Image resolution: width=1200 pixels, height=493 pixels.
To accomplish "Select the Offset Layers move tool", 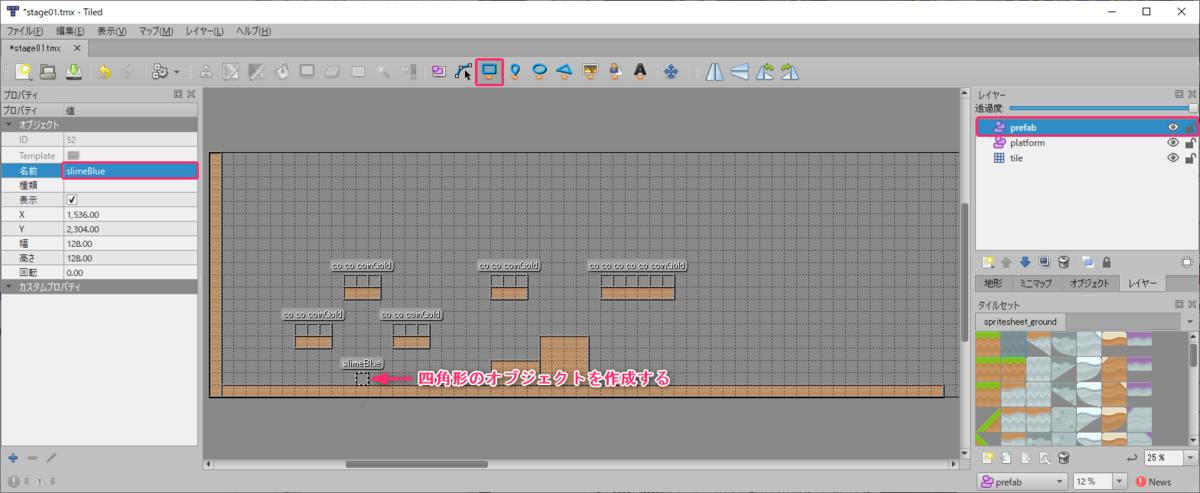I will click(671, 72).
